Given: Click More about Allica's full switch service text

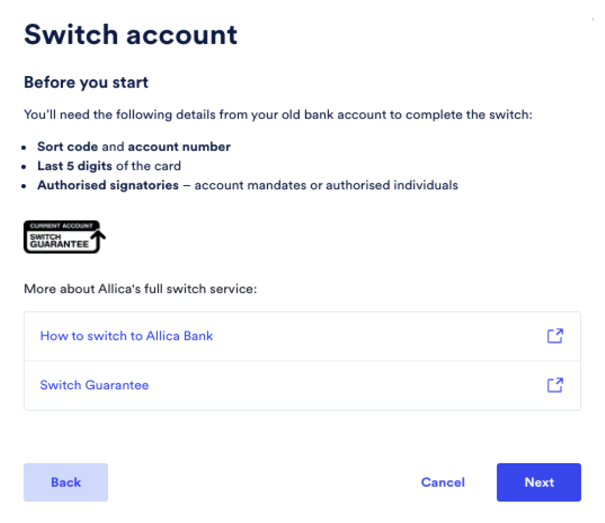Looking at the screenshot, I should coord(140,289).
